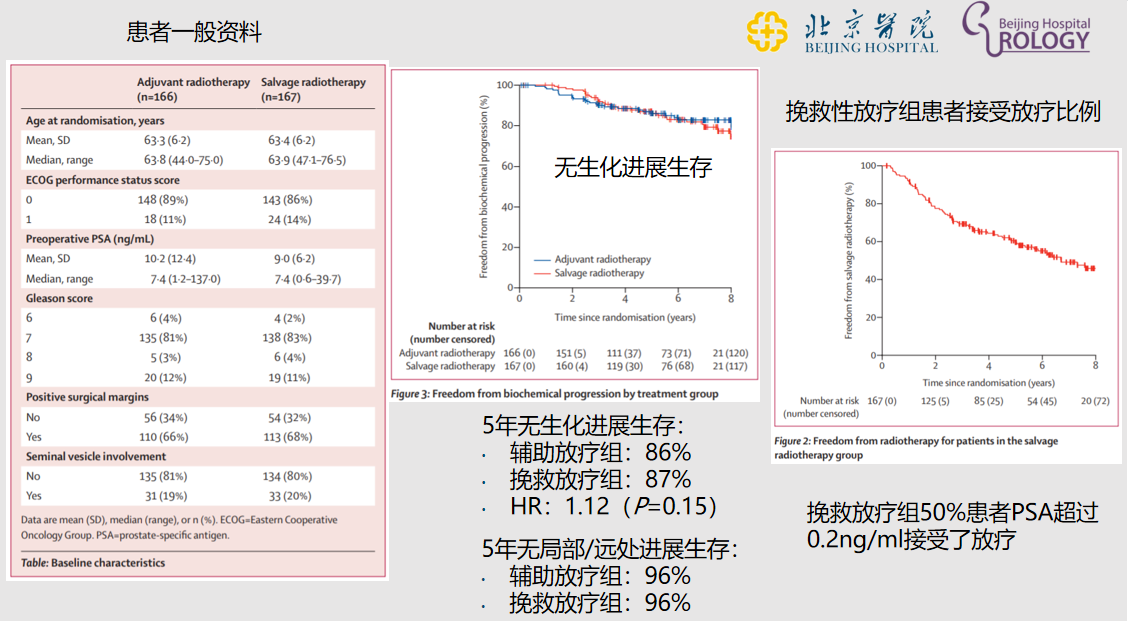
Task: Click the Beijing Hospital Urology logo
Action: click(x=1027, y=30)
